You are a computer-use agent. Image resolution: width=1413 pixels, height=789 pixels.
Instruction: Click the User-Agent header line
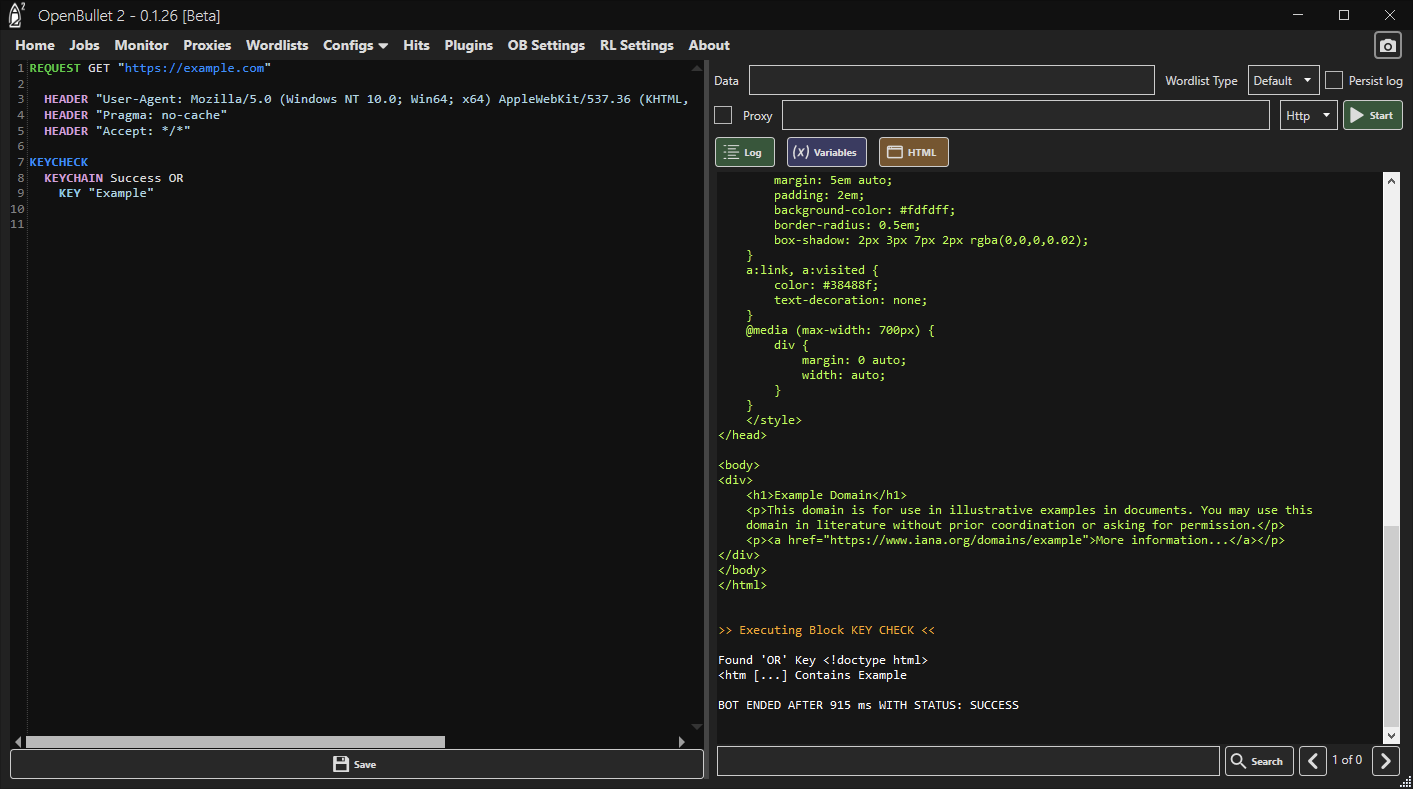366,99
